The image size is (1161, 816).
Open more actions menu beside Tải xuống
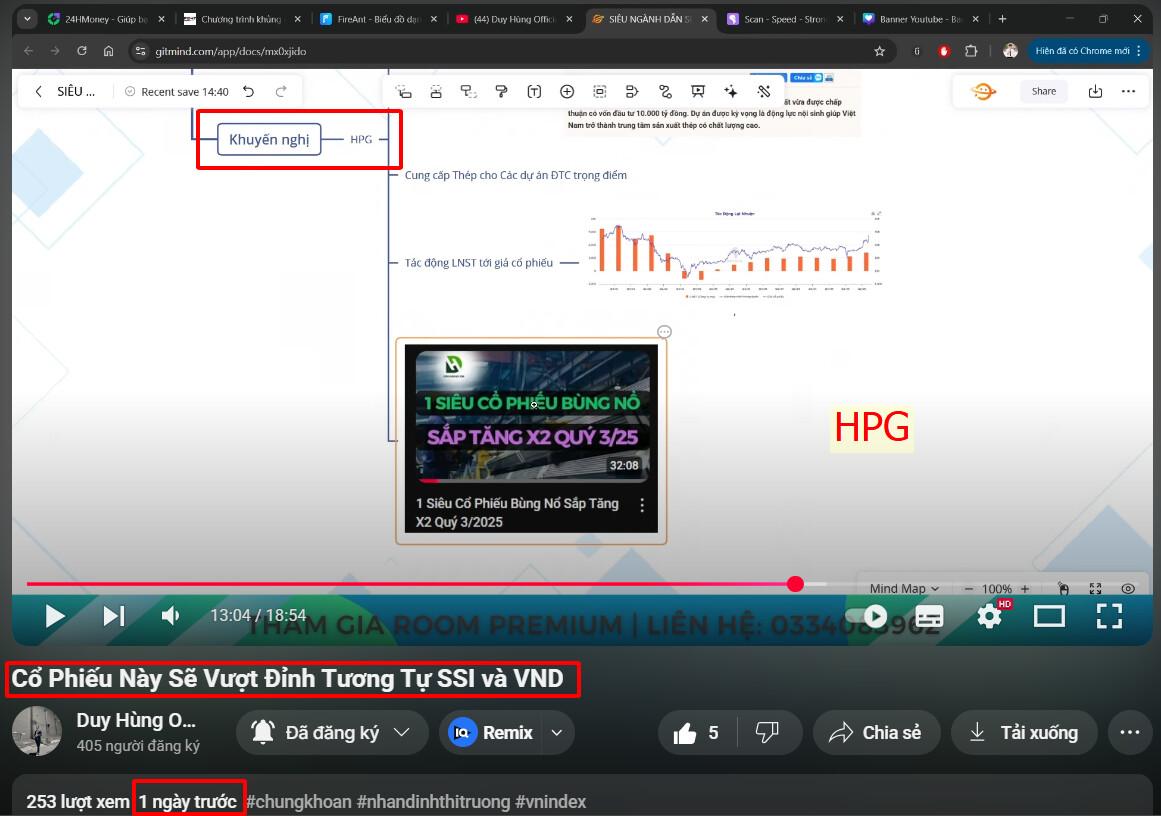(1130, 733)
